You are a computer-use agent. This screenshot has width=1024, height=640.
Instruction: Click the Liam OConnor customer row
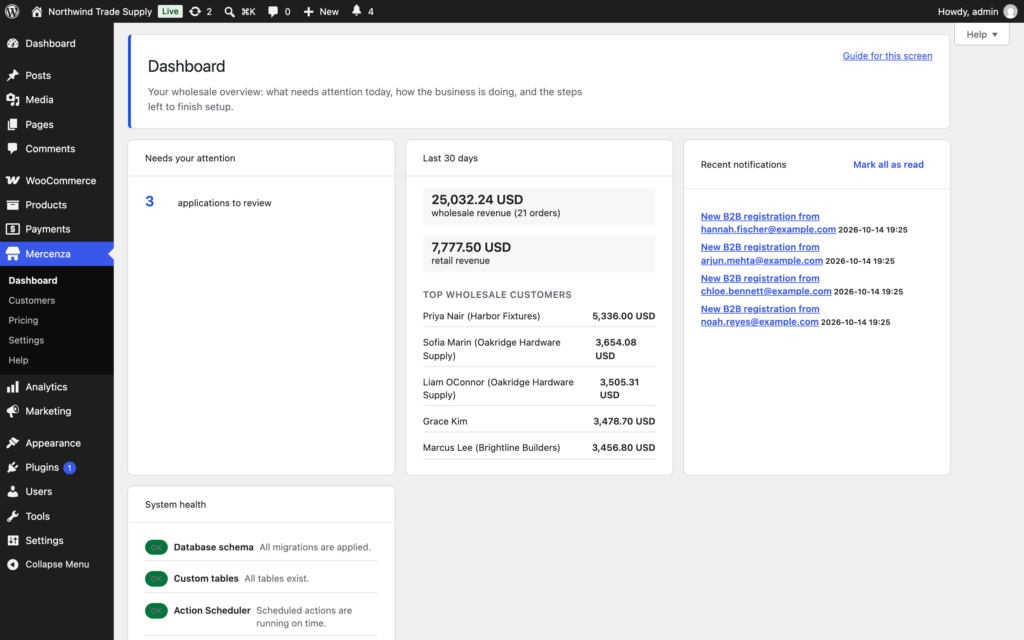pyautogui.click(x=539, y=389)
